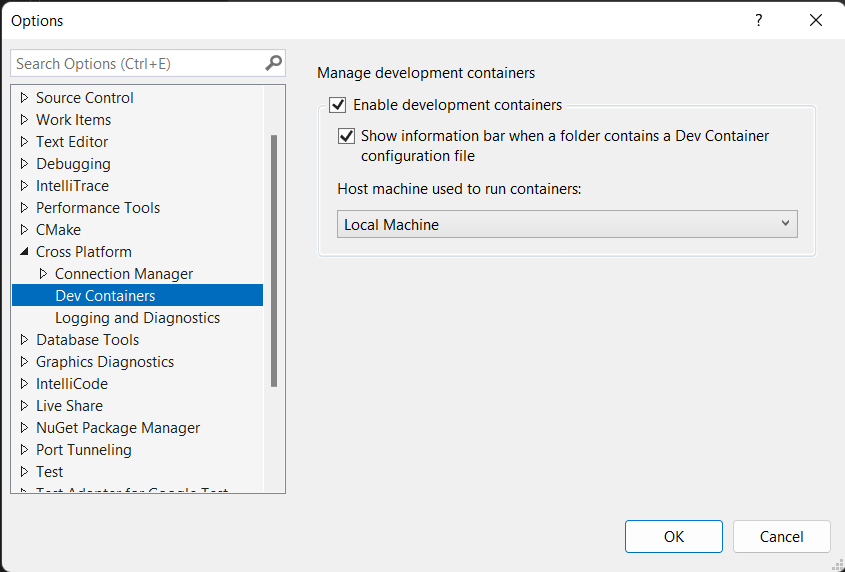Select the CMake options category
The width and height of the screenshot is (845, 572).
(x=58, y=230)
